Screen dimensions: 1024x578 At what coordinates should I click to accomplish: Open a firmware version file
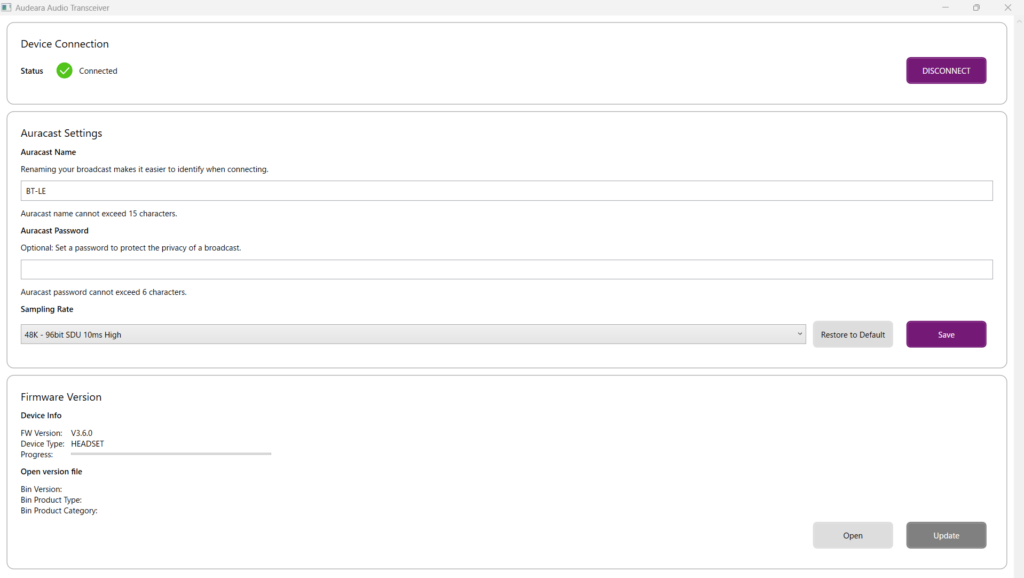852,536
